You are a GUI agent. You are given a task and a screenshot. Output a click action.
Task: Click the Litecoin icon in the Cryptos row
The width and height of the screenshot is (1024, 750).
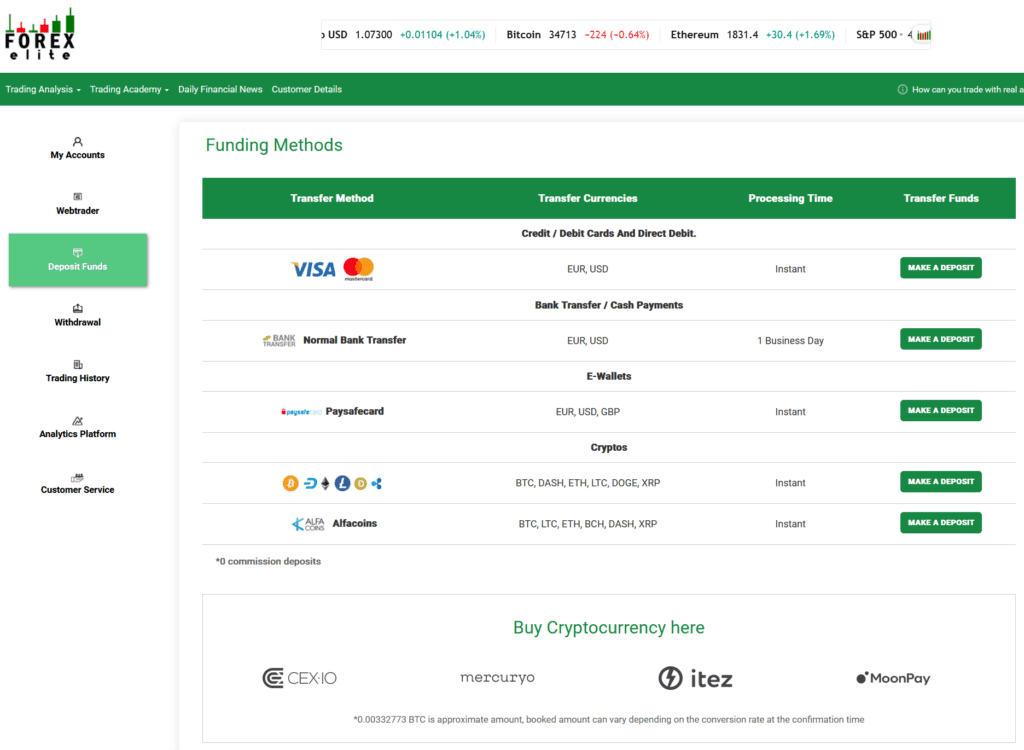pos(340,482)
